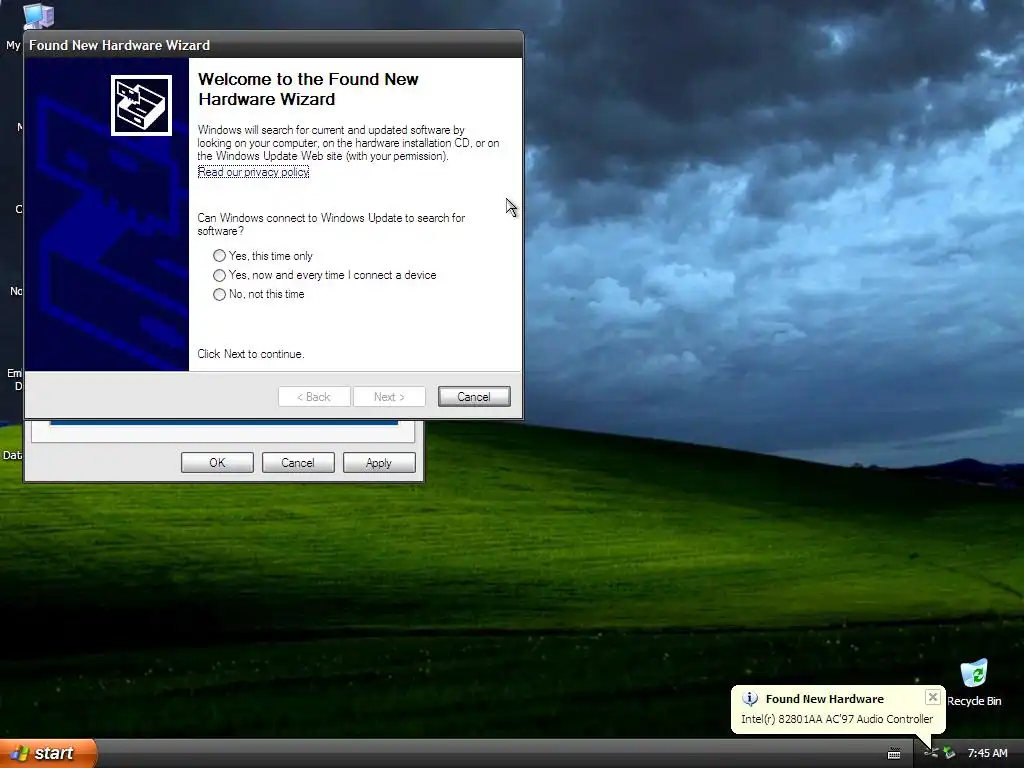Screen dimensions: 1024x768
Task: Click Cancel in the Found New Hardware Wizard
Action: pyautogui.click(x=474, y=396)
